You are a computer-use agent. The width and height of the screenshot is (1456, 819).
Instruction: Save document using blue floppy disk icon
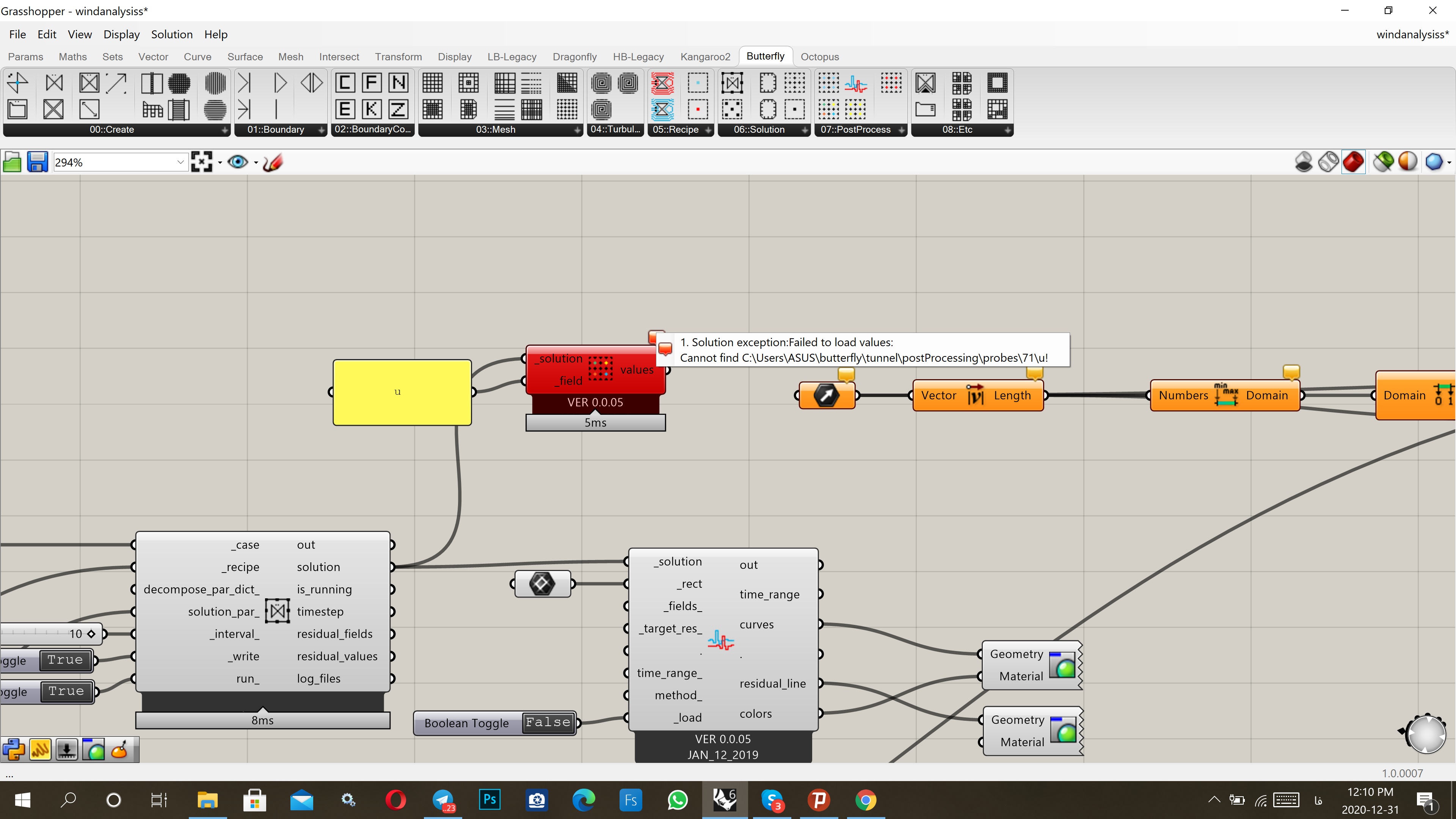(37, 163)
